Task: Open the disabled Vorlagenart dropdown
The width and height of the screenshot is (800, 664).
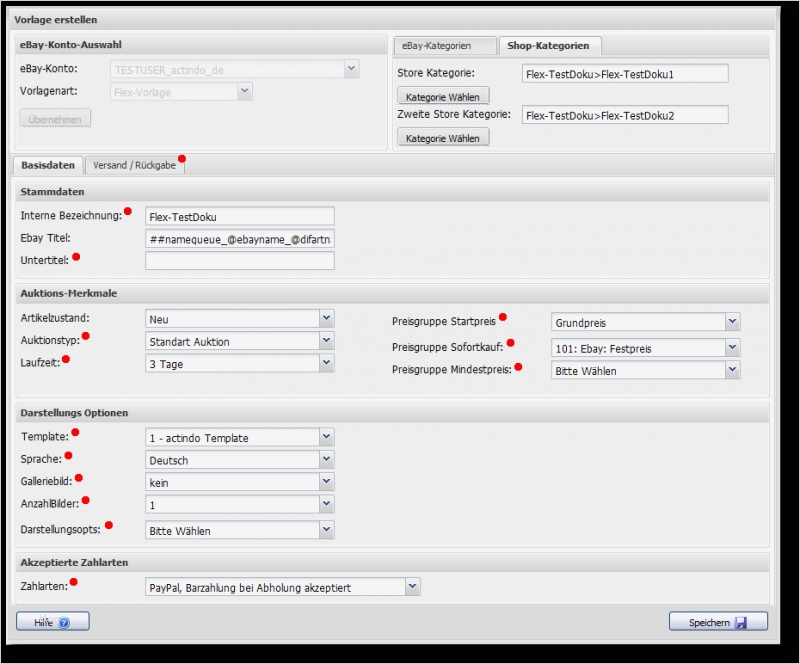Action: [245, 91]
